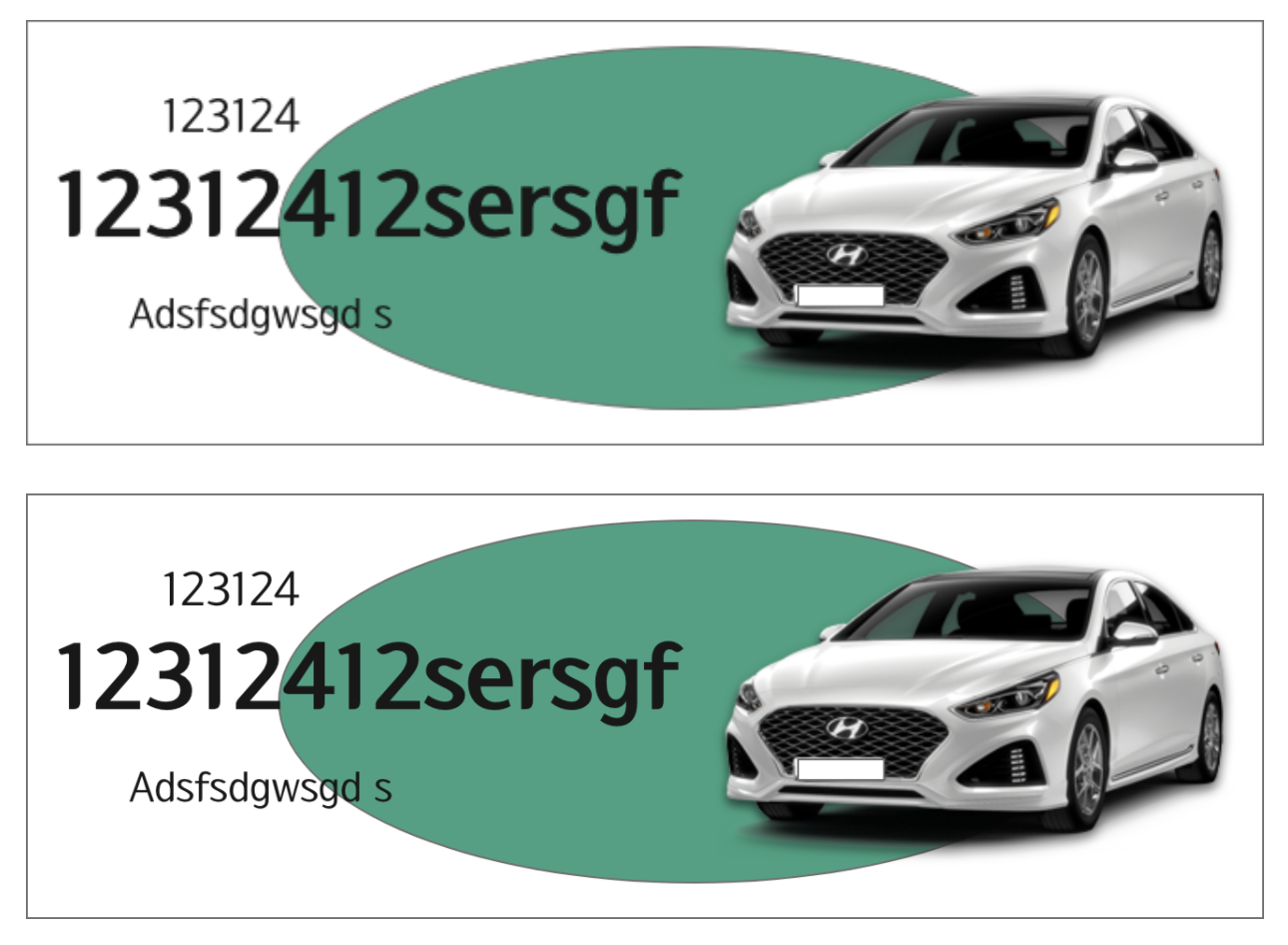Click the Hyundai logo on the bottom car

pos(846,728)
